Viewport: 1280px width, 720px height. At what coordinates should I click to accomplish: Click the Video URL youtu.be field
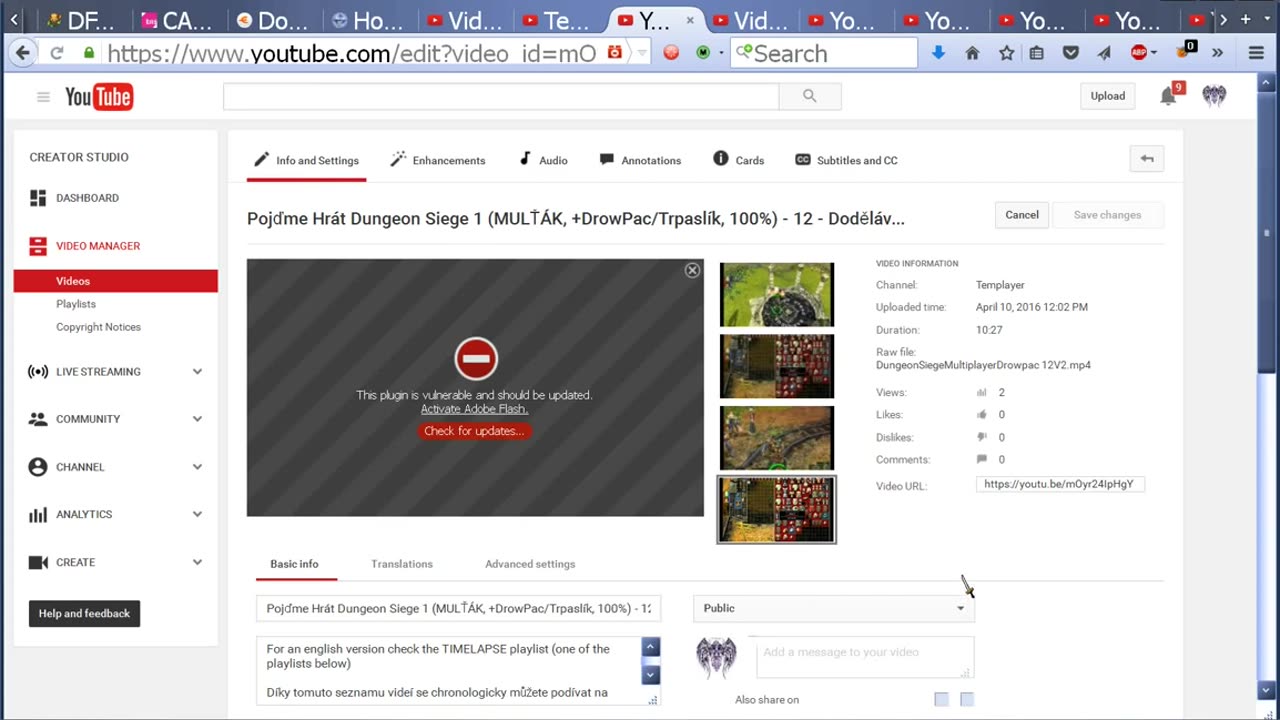(x=1060, y=484)
